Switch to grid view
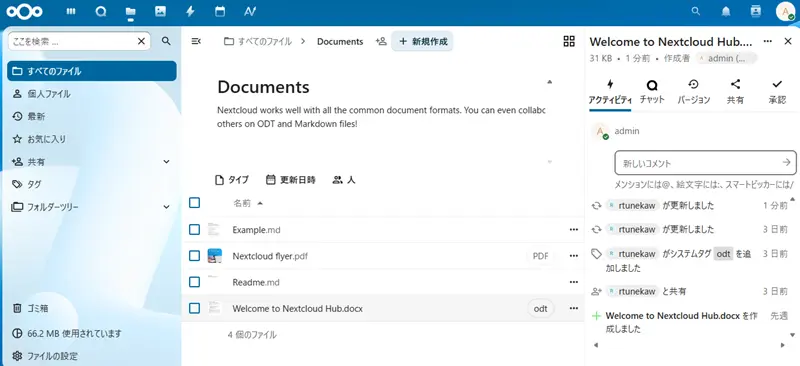This screenshot has height=366, width=800. 569,41
